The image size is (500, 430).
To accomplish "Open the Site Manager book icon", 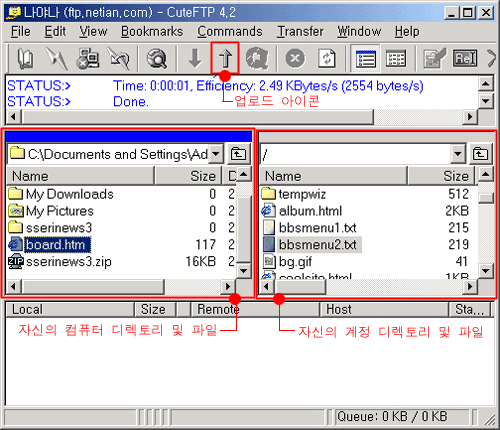I will pos(25,59).
